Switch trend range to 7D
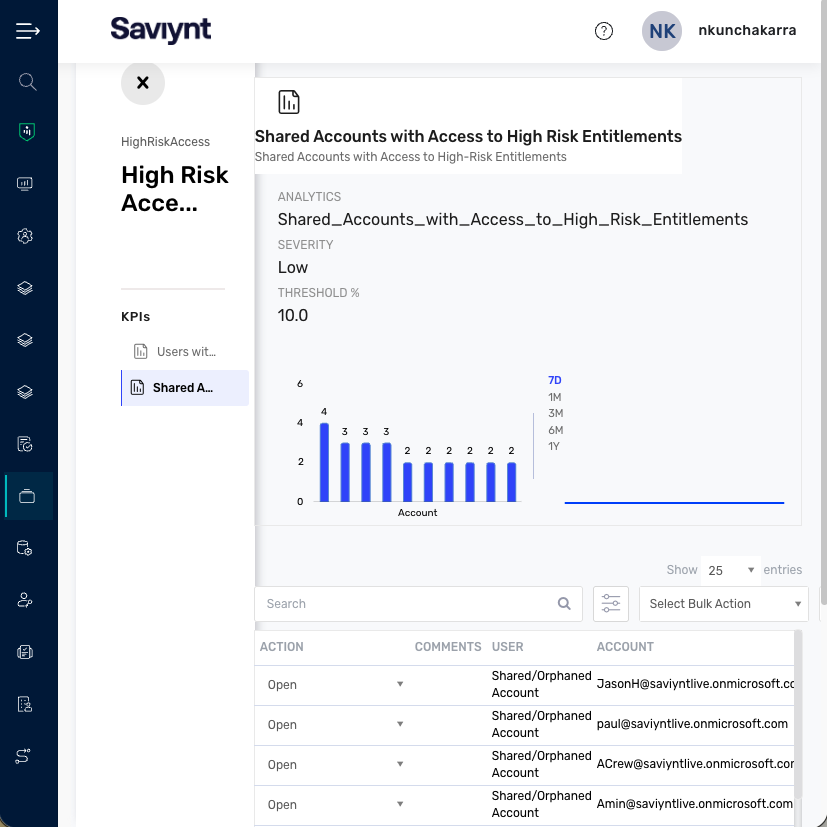This screenshot has height=827, width=827. pyautogui.click(x=555, y=380)
